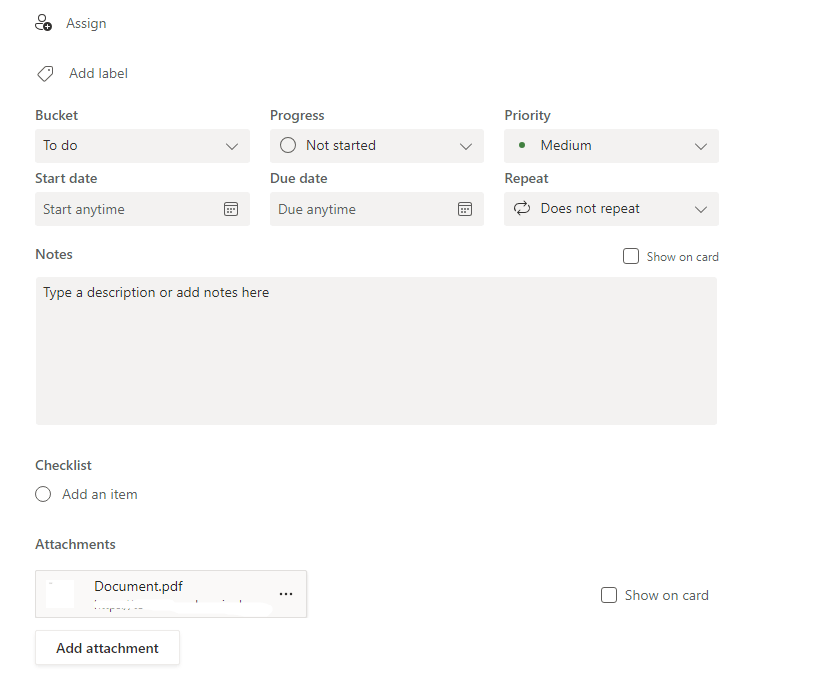Expand the Priority dropdown chevron
This screenshot has width=818, height=677.
pos(701,147)
